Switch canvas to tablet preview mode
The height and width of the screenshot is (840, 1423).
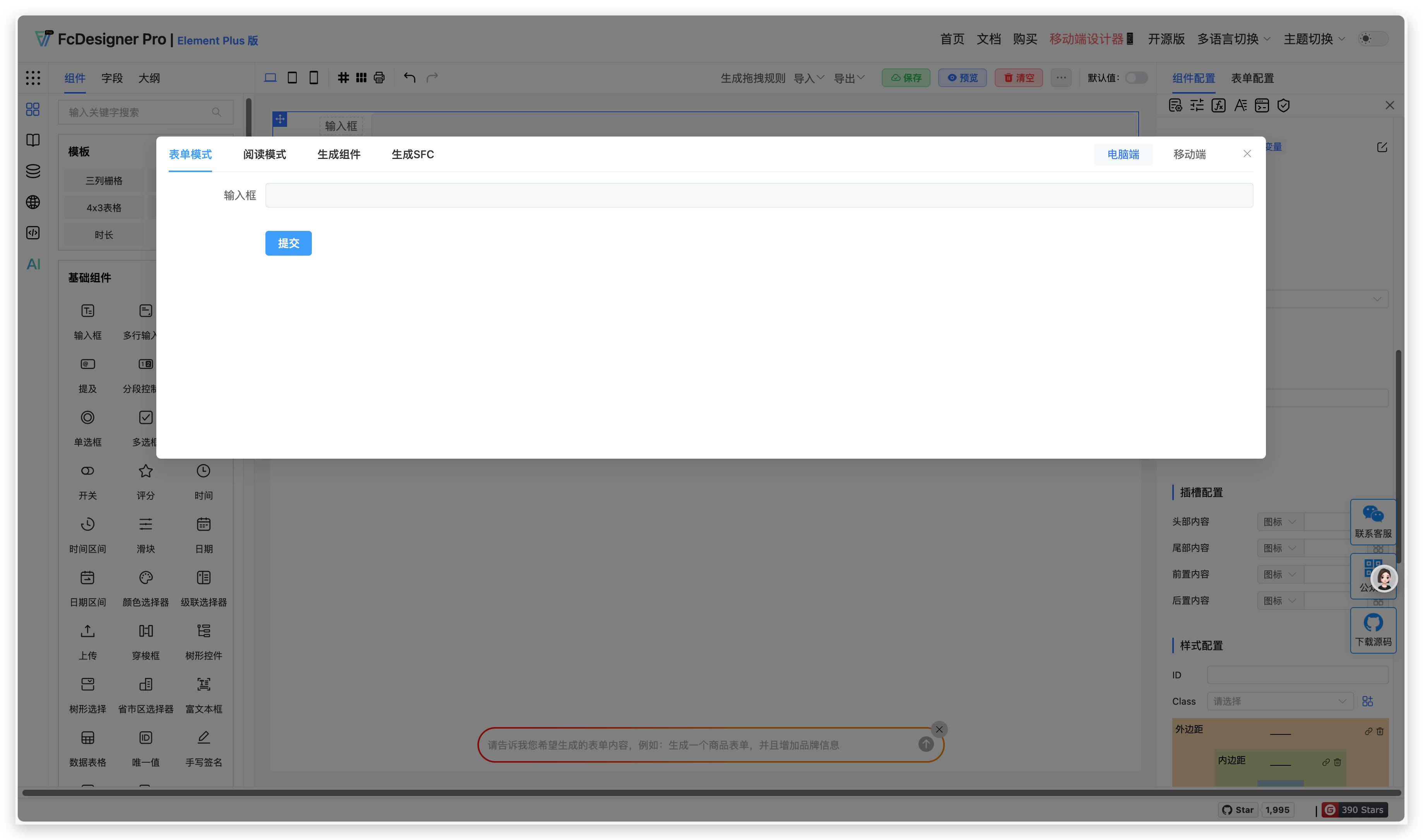292,78
